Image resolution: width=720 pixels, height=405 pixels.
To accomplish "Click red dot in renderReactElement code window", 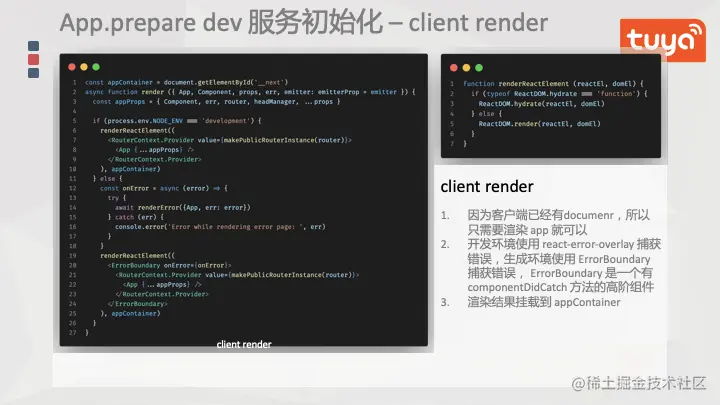I will tap(454, 68).
